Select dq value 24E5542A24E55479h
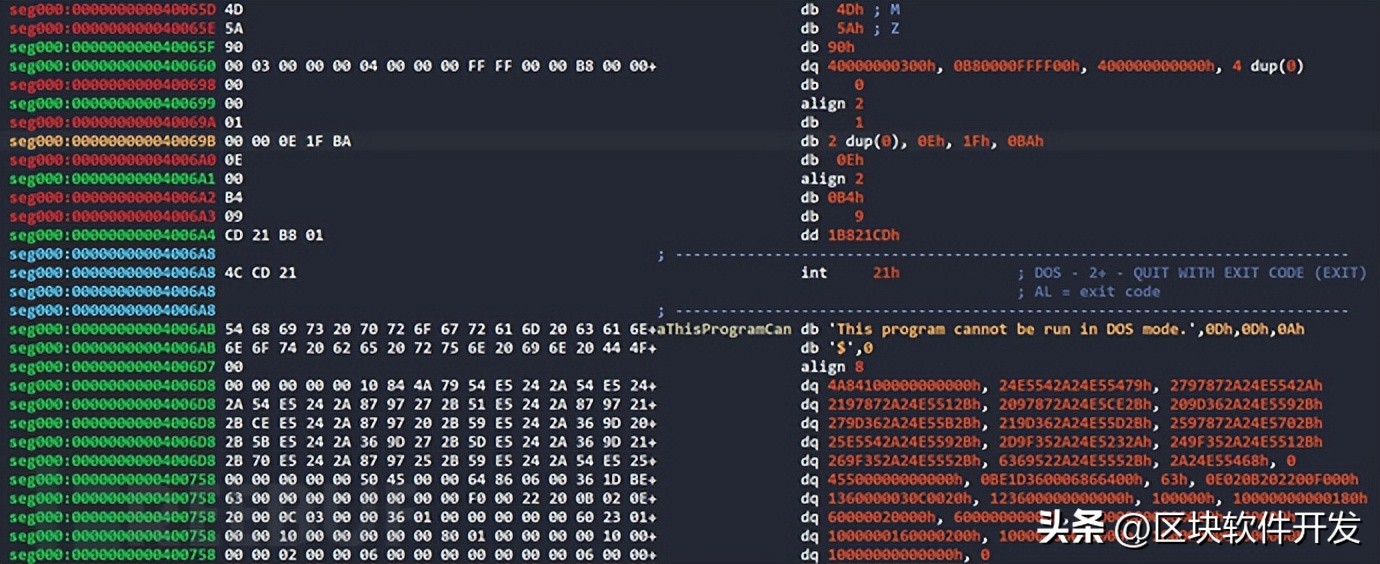This screenshot has height=564, width=1380. (x=1075, y=386)
